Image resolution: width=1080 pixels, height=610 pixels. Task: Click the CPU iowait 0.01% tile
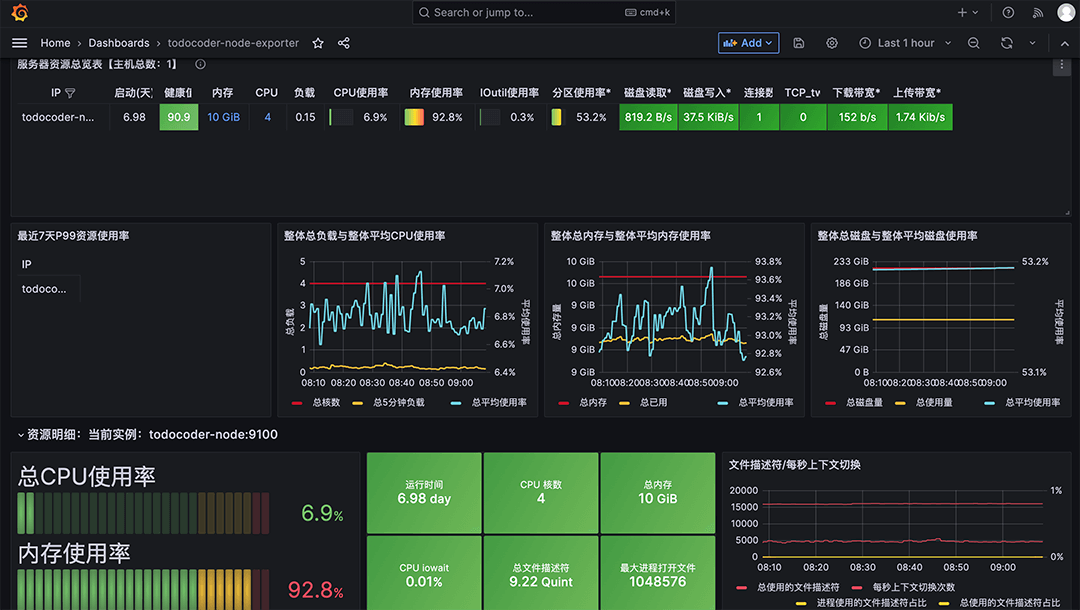click(x=424, y=573)
